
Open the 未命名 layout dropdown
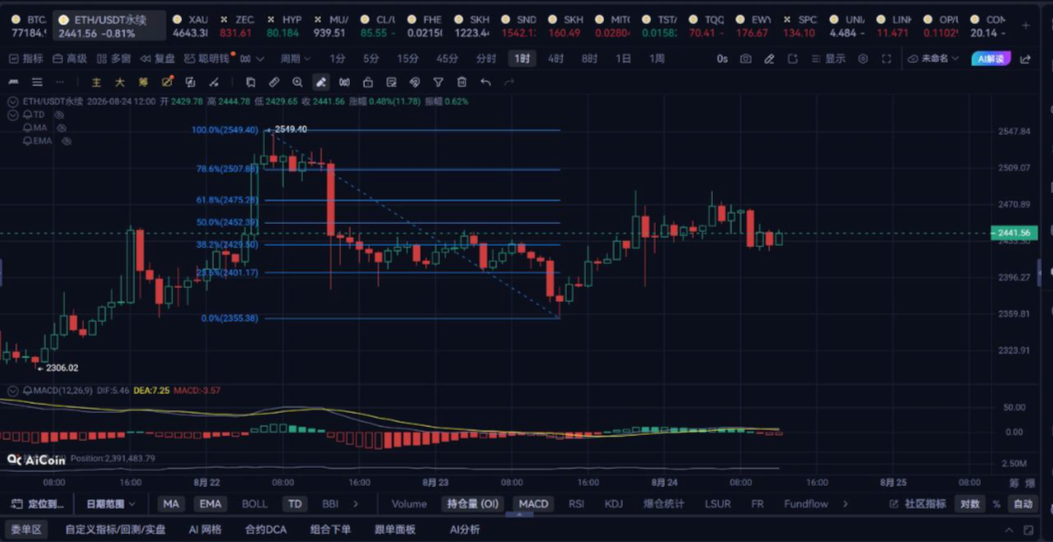click(x=933, y=59)
